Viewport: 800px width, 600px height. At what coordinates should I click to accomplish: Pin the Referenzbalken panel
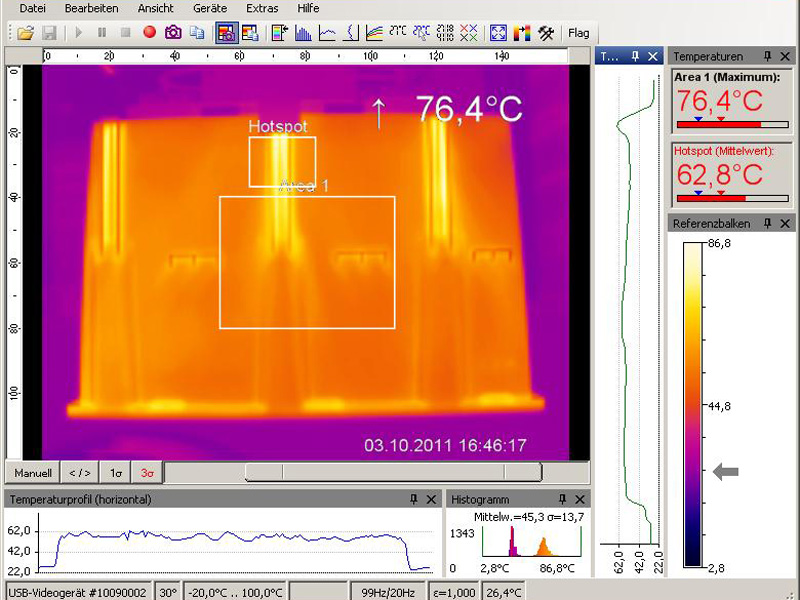click(x=767, y=223)
